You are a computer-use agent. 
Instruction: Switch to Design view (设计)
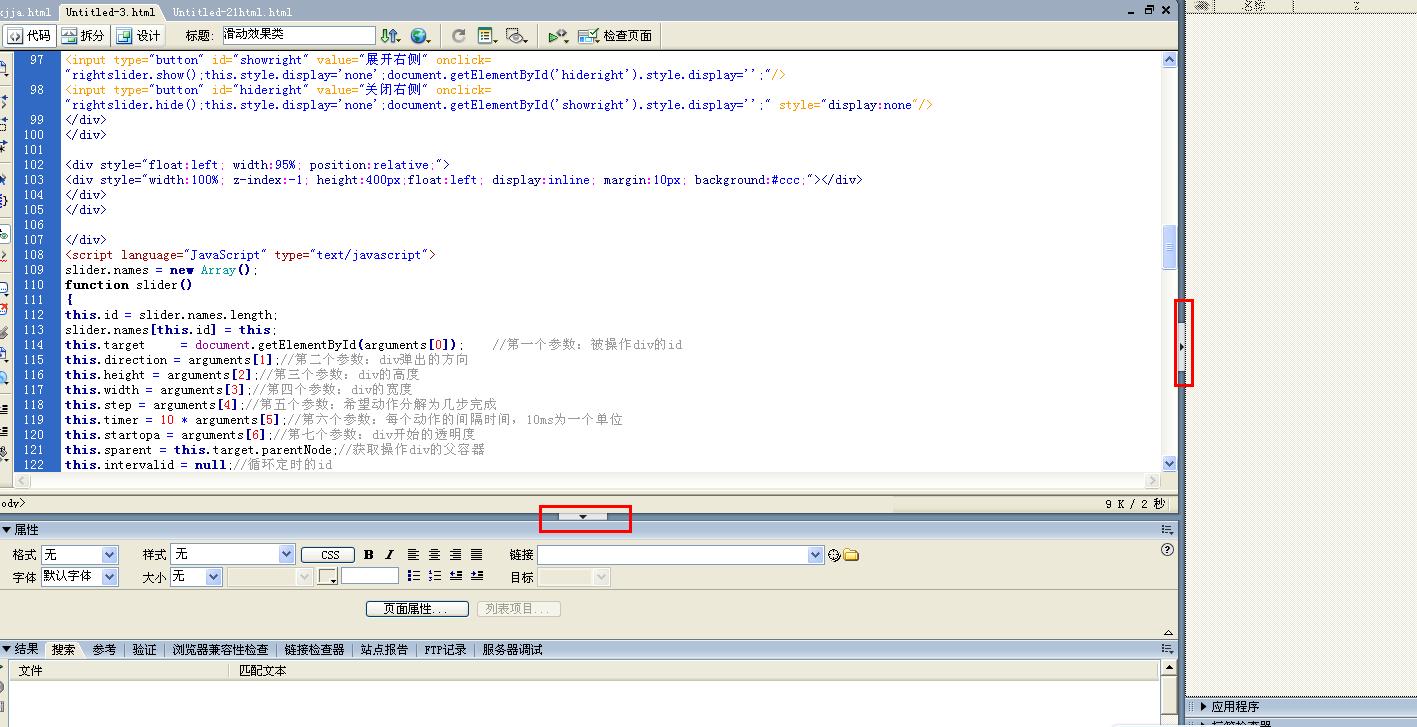click(139, 35)
